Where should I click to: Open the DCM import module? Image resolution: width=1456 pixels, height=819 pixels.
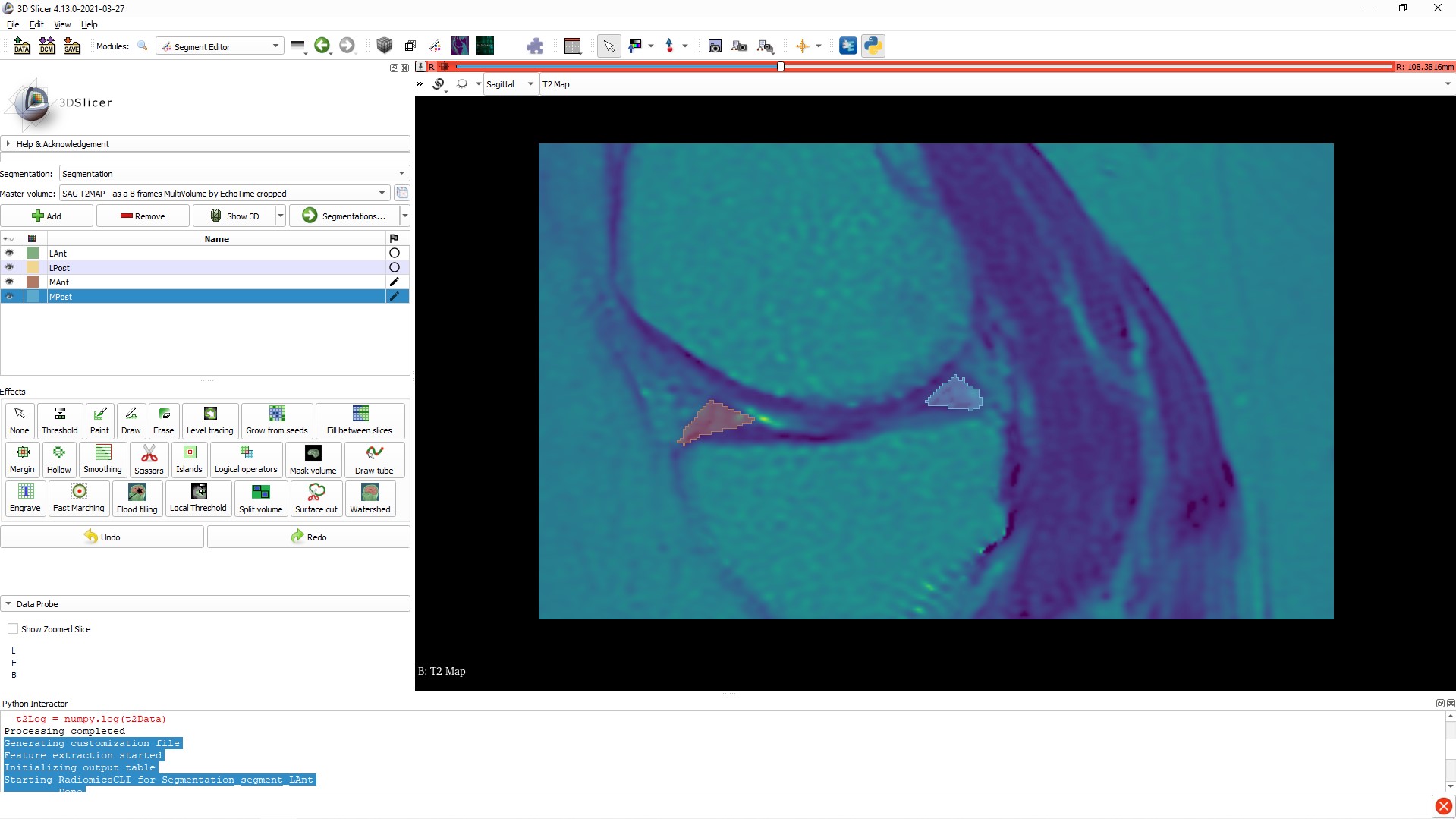coord(46,46)
